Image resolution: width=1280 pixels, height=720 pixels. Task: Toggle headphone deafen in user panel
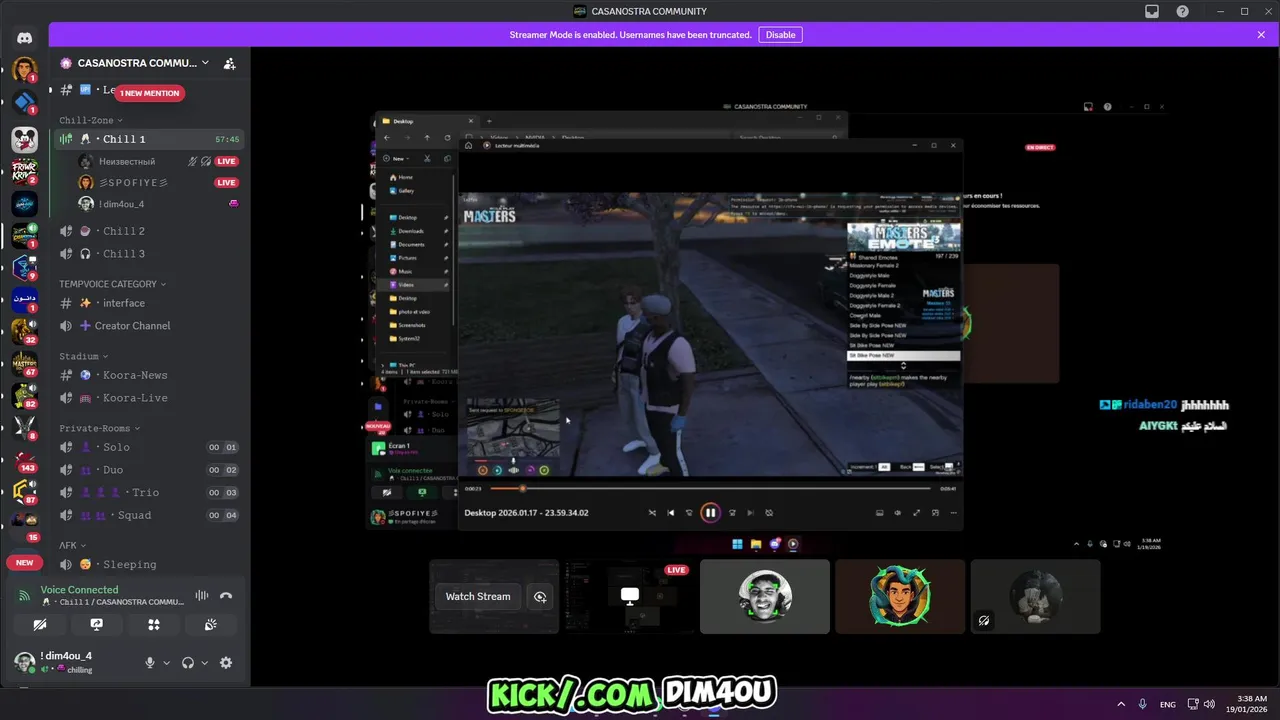(187, 662)
